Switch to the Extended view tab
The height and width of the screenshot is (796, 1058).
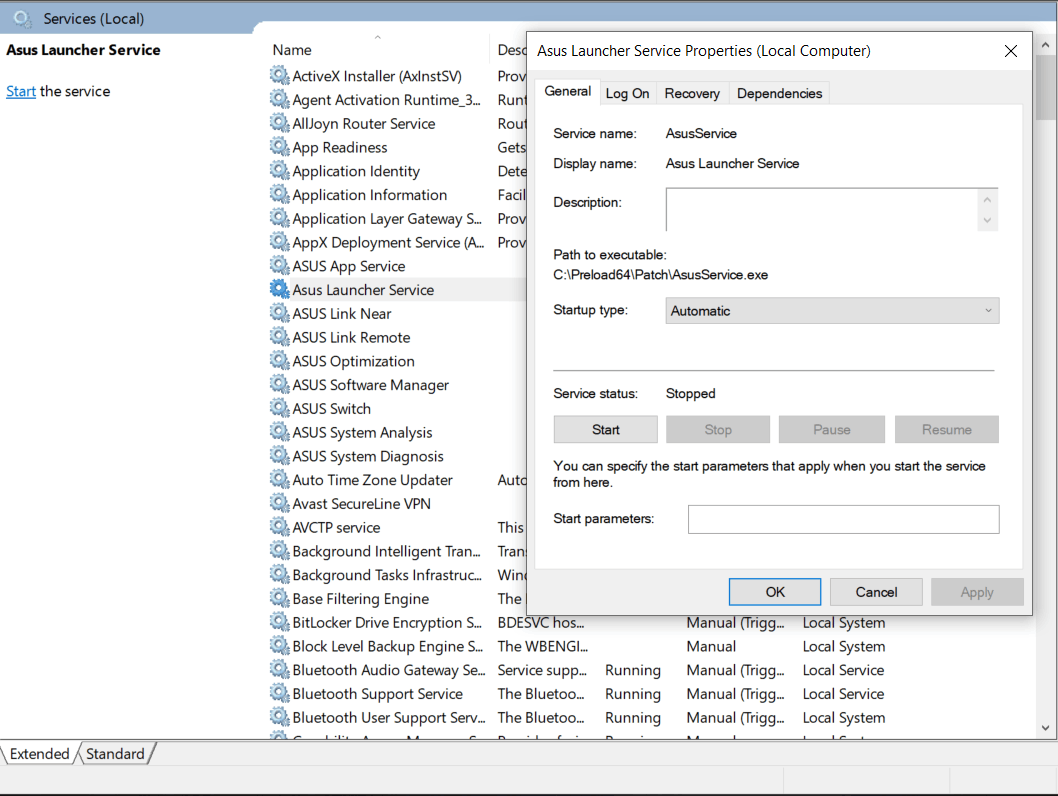click(39, 754)
